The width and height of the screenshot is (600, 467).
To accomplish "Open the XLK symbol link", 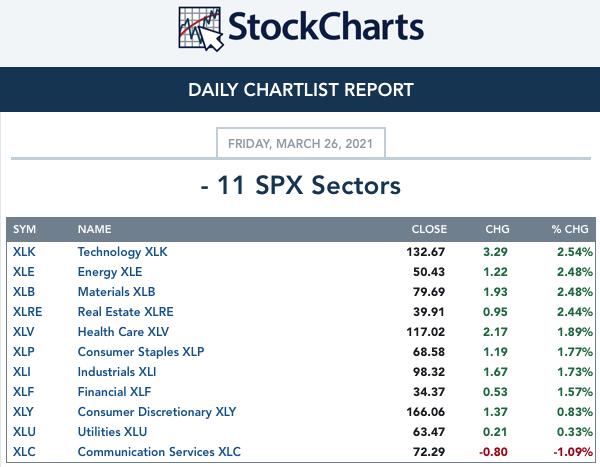I will [x=24, y=252].
